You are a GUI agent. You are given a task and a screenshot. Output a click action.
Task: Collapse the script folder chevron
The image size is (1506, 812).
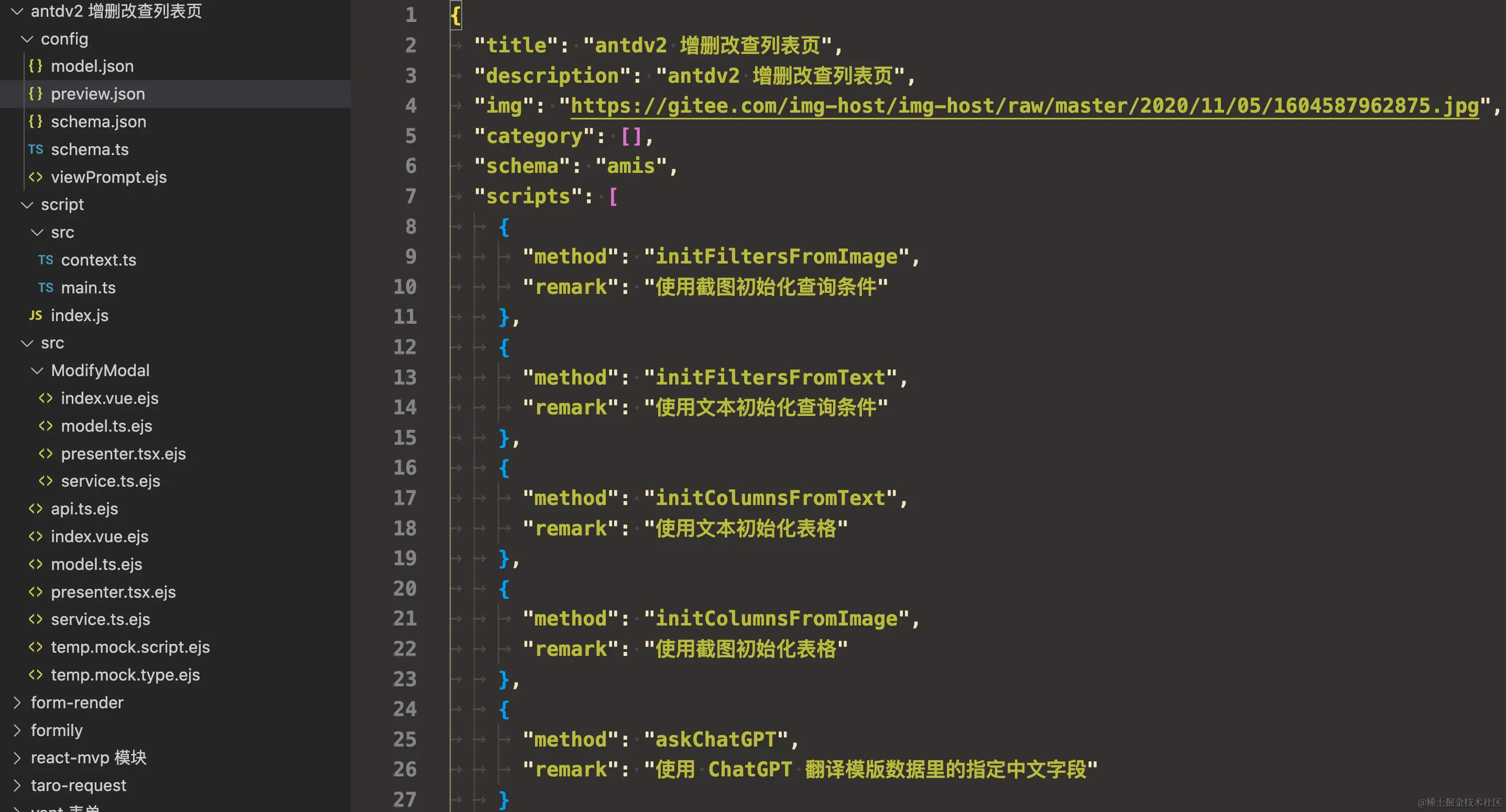coord(26,205)
